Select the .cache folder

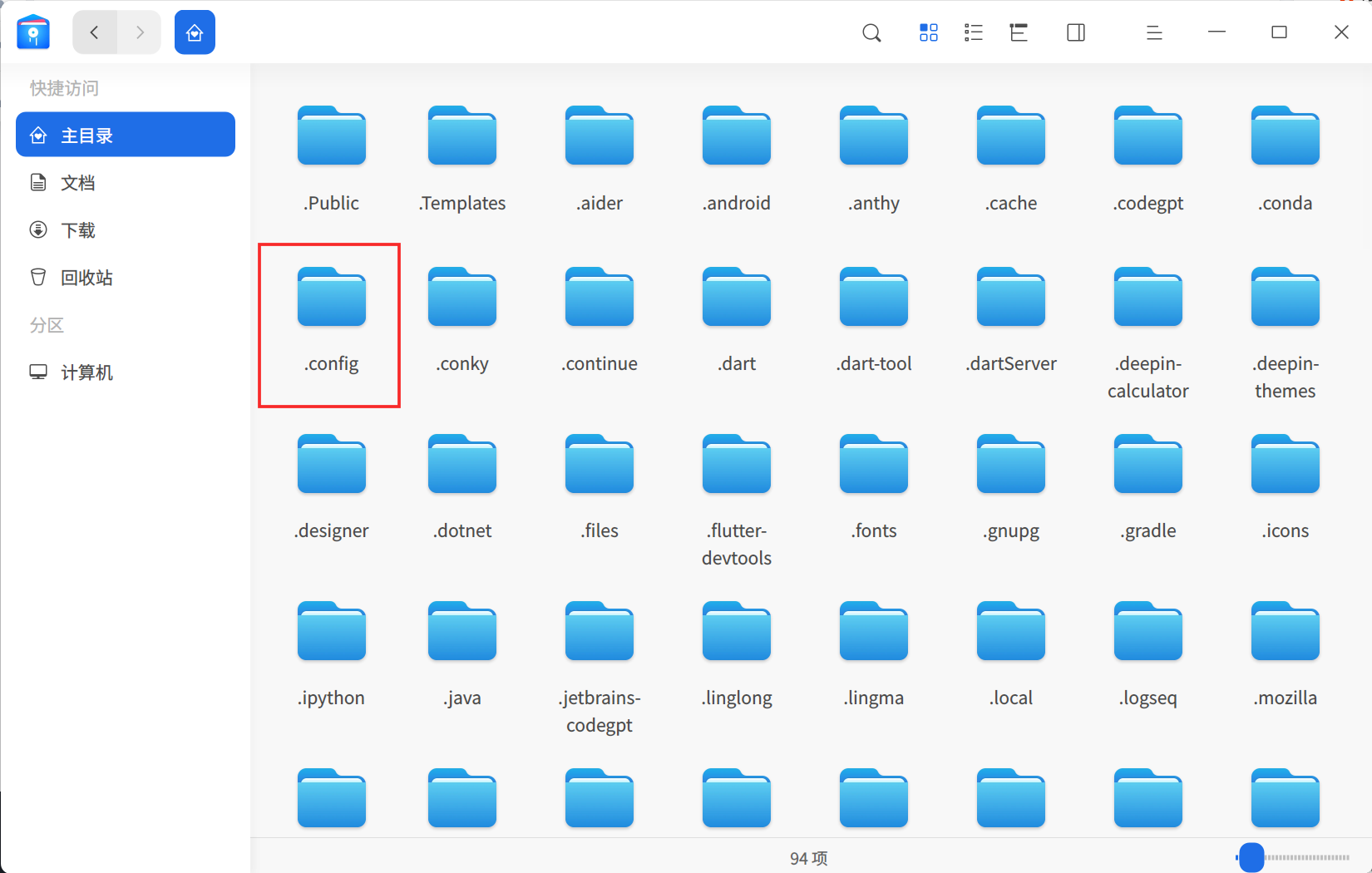point(1011,160)
